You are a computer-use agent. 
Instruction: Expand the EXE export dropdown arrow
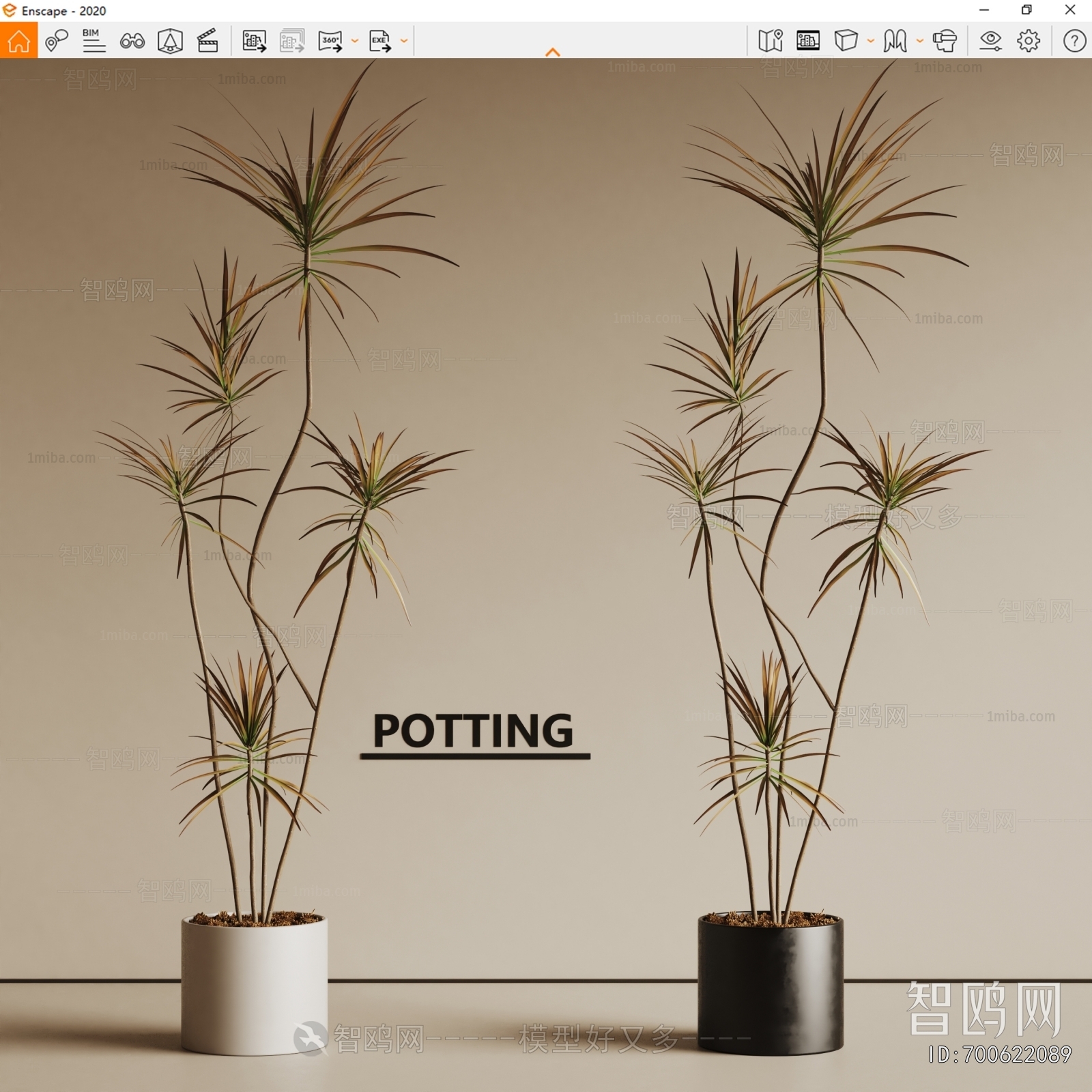pyautogui.click(x=404, y=41)
